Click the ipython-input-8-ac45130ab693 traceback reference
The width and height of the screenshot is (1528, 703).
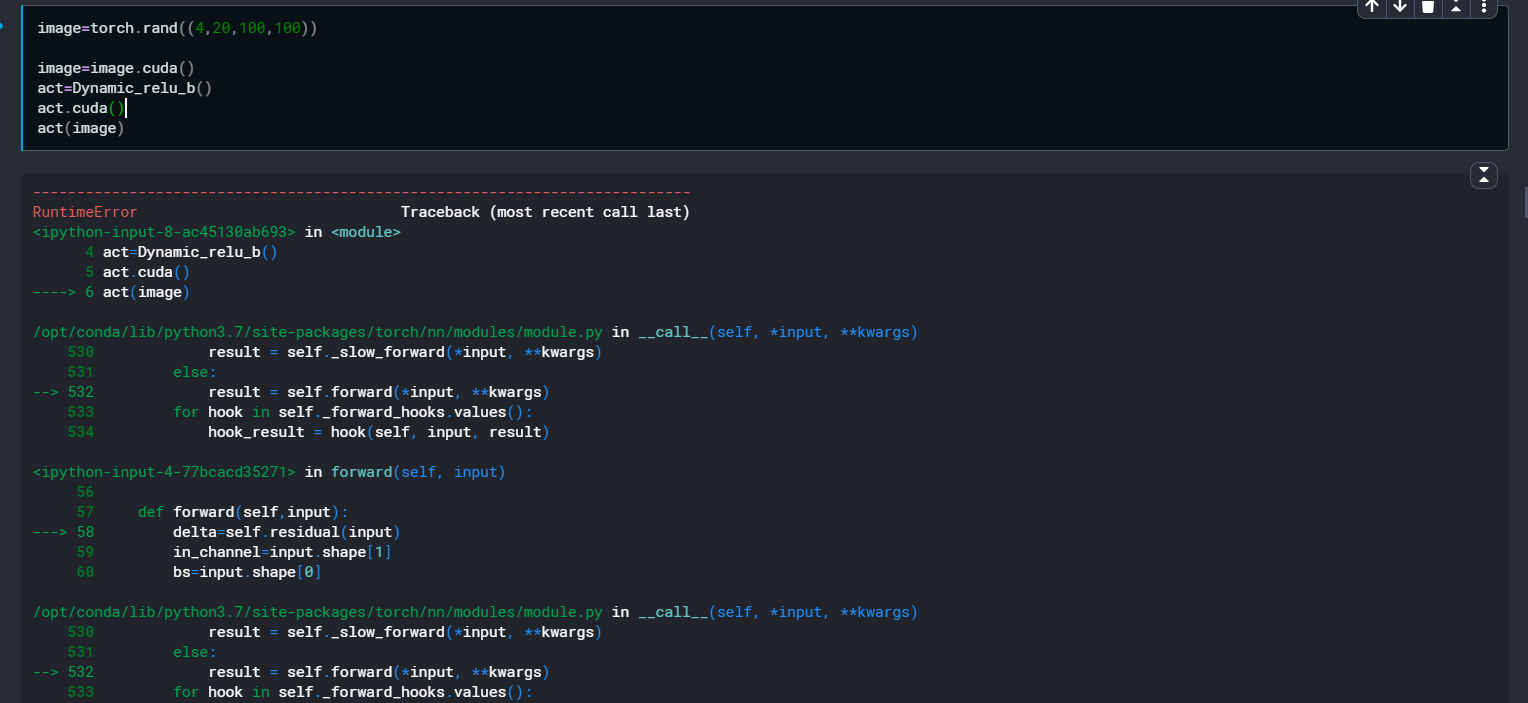click(164, 232)
